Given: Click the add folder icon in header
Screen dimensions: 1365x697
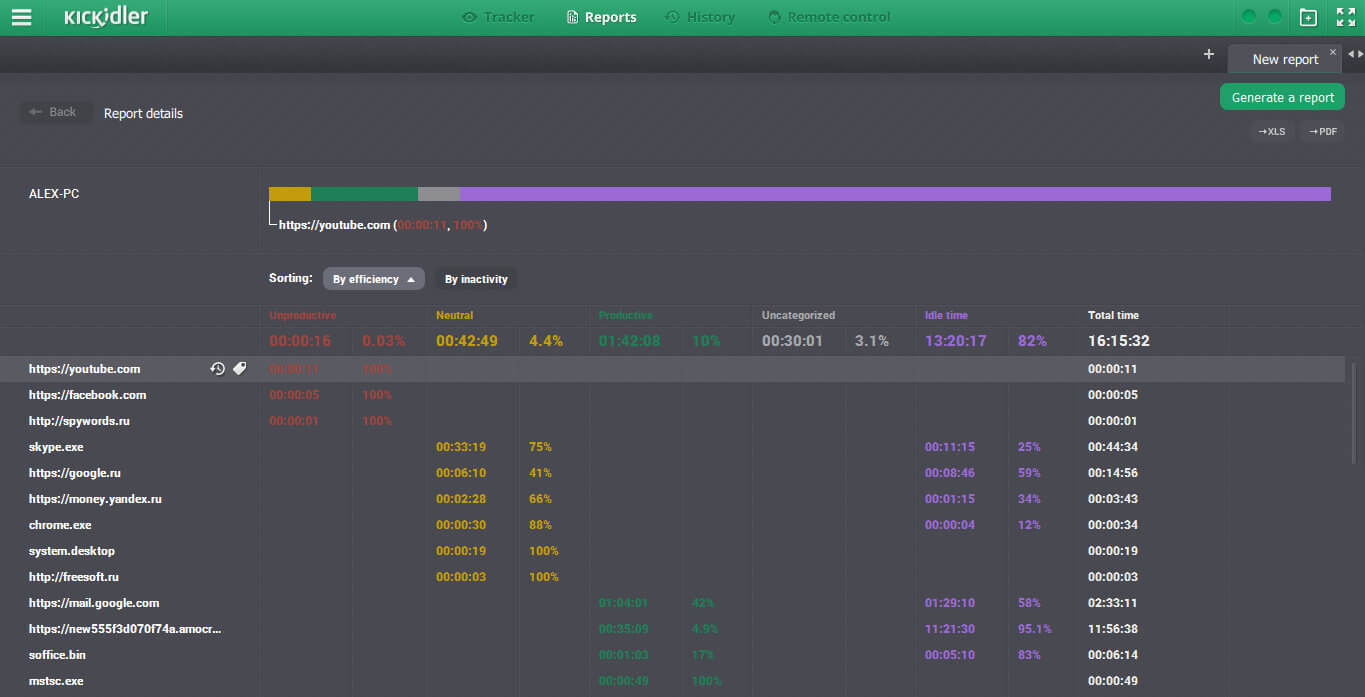Looking at the screenshot, I should click(1308, 17).
